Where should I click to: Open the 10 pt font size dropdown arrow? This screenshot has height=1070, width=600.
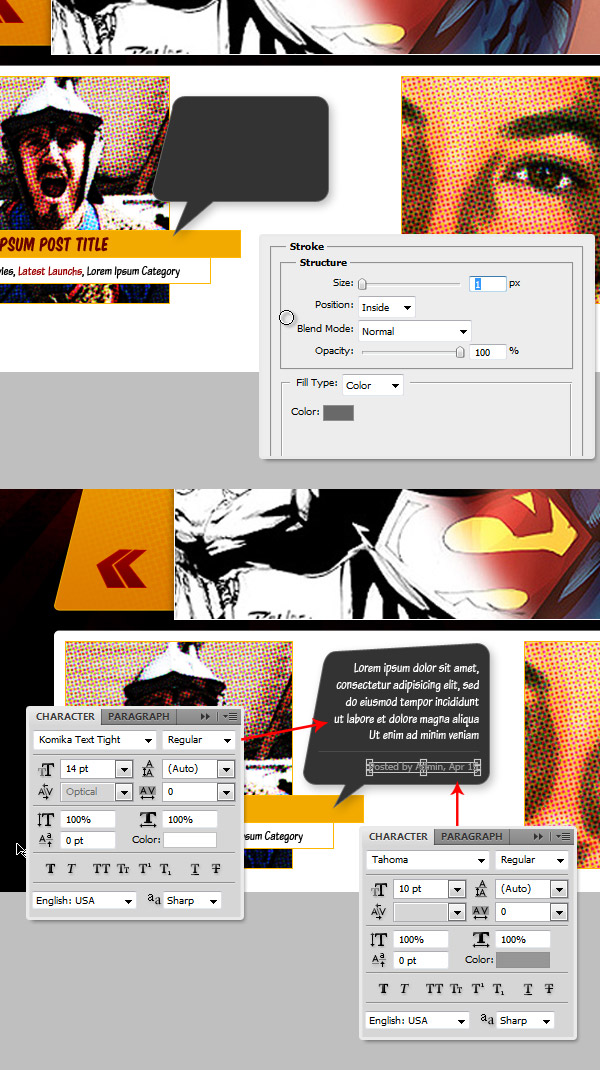coord(457,889)
